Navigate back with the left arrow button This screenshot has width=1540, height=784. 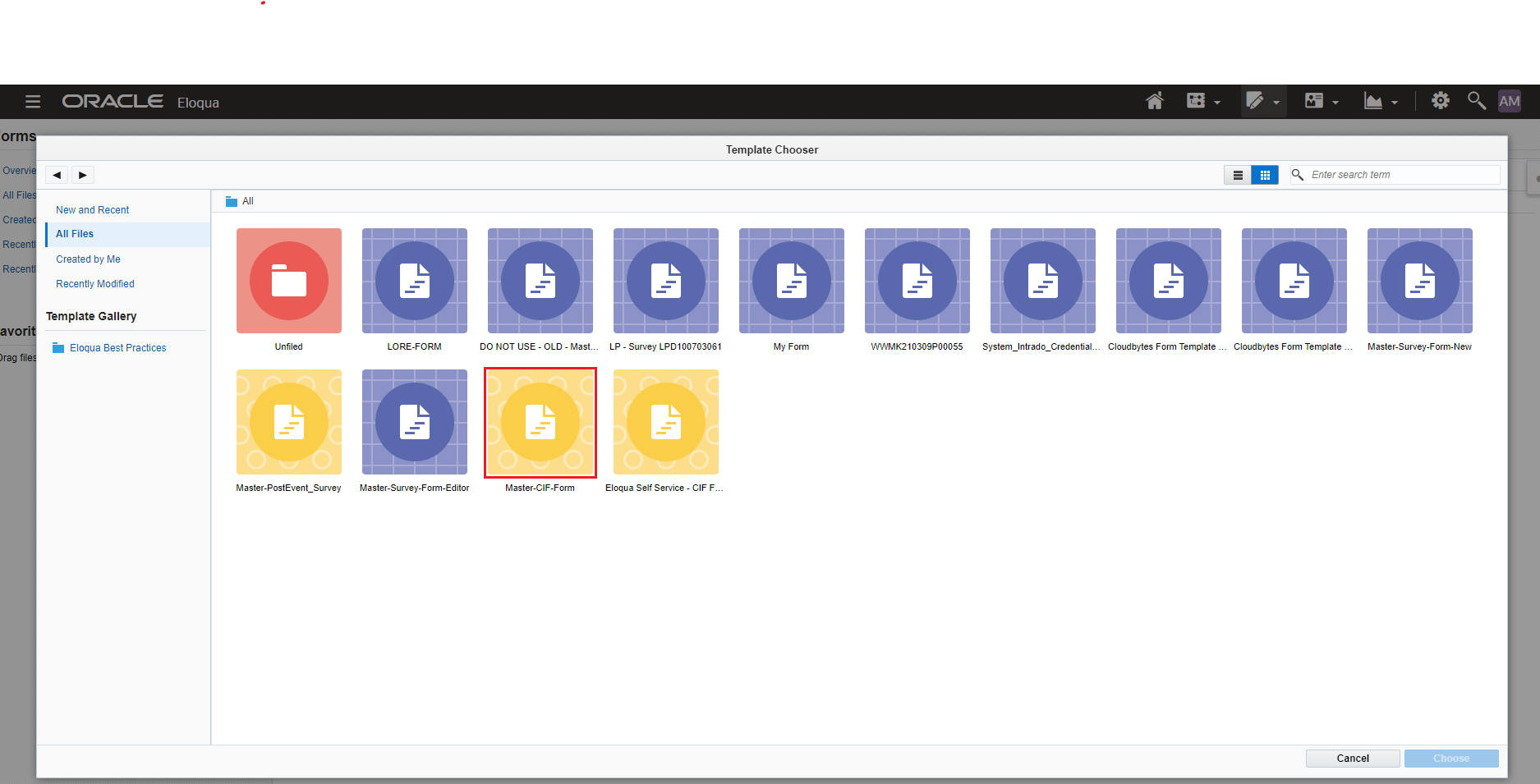click(57, 175)
